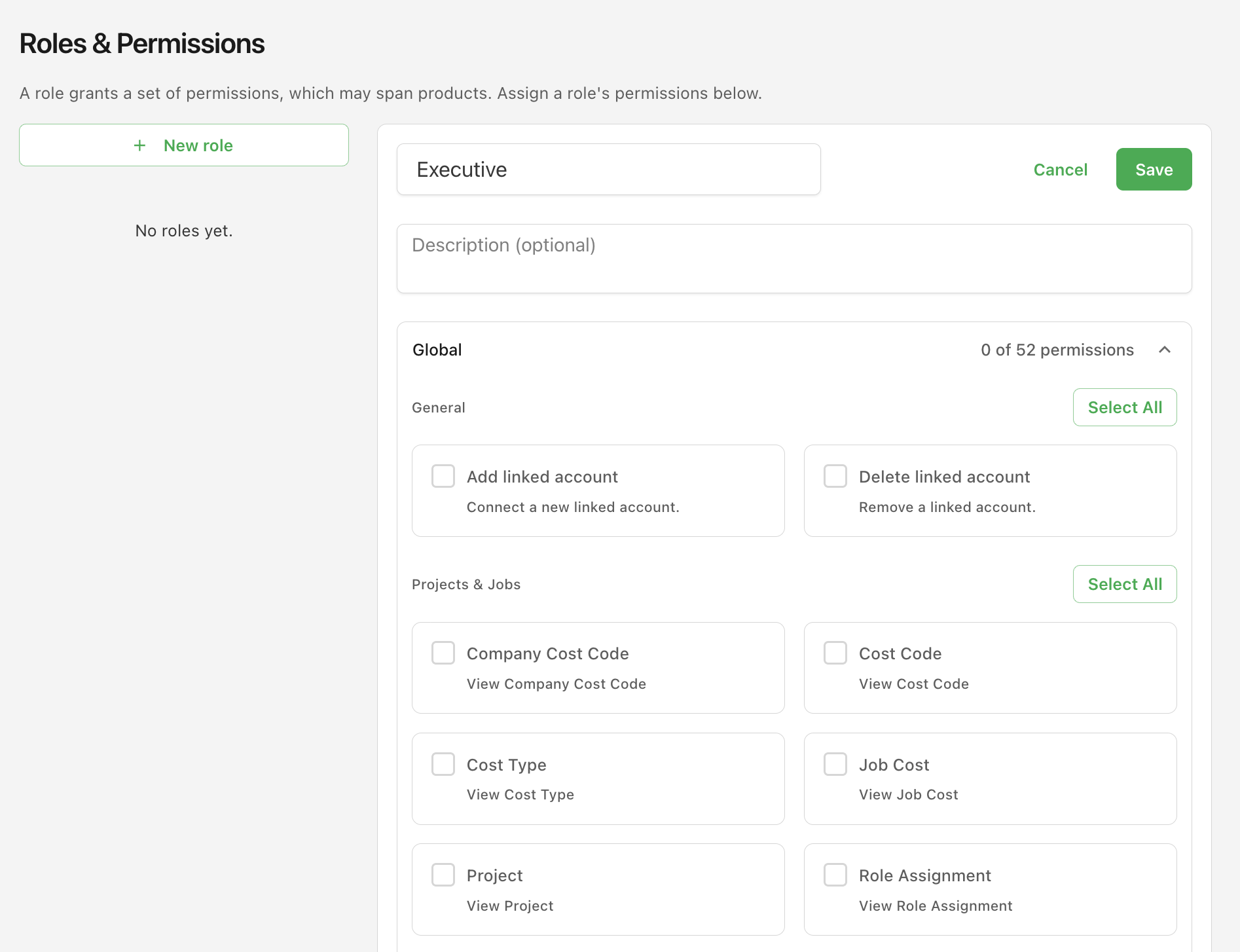Click the 'View Cost Type' description text
Screen dimensions: 1240x952
click(520, 795)
